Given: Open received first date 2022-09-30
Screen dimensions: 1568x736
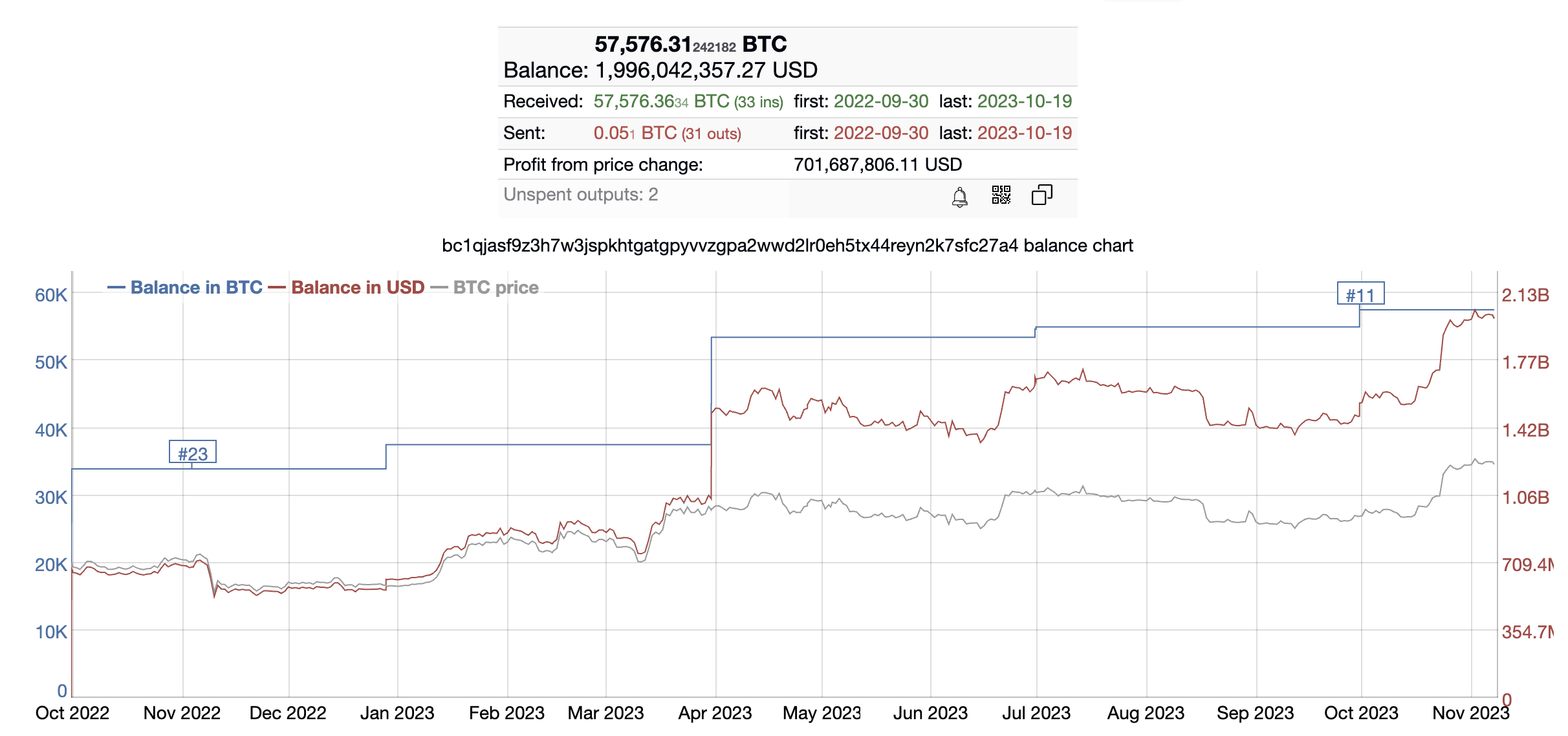Looking at the screenshot, I should point(881,102).
